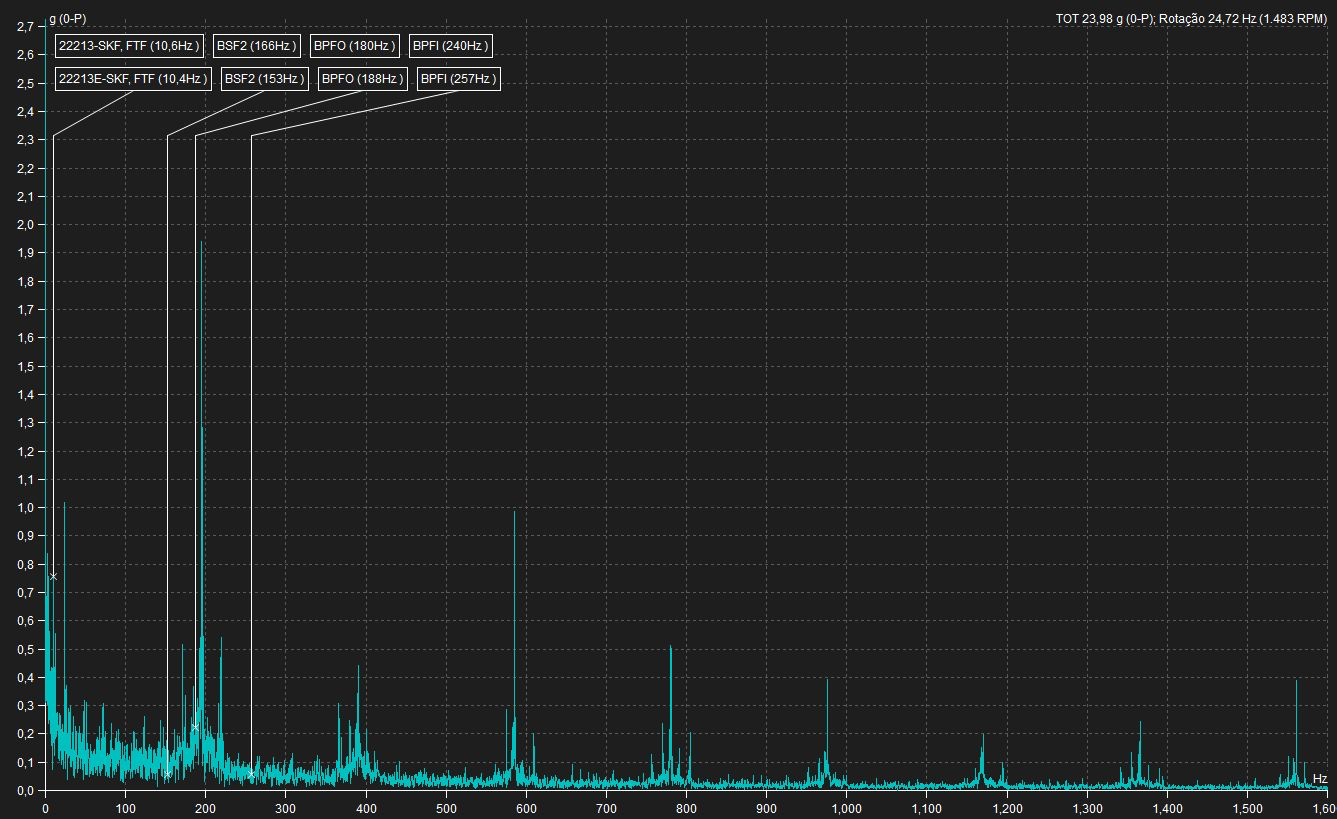This screenshot has height=819, width=1337.
Task: Click the 2,7 tick on amplitude axis
Action: click(26, 26)
